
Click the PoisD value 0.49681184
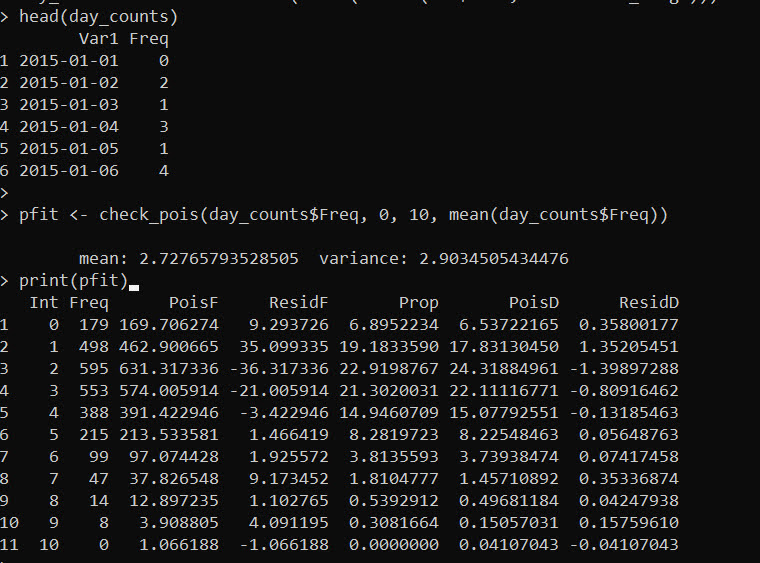pyautogui.click(x=508, y=501)
